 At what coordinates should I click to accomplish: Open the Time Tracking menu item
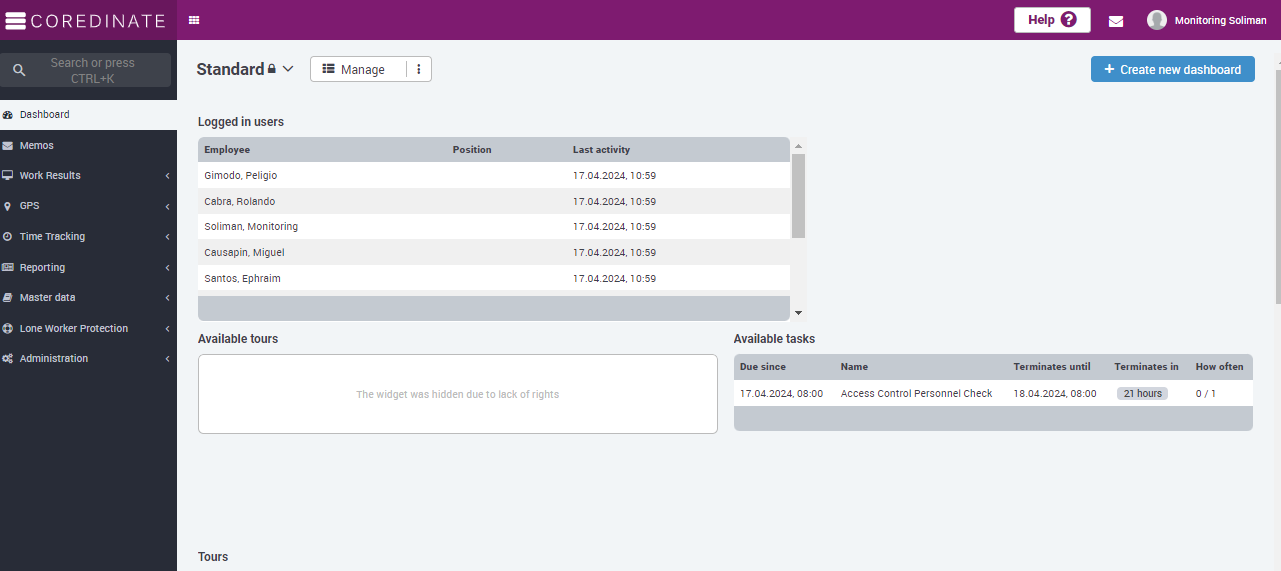tap(88, 237)
